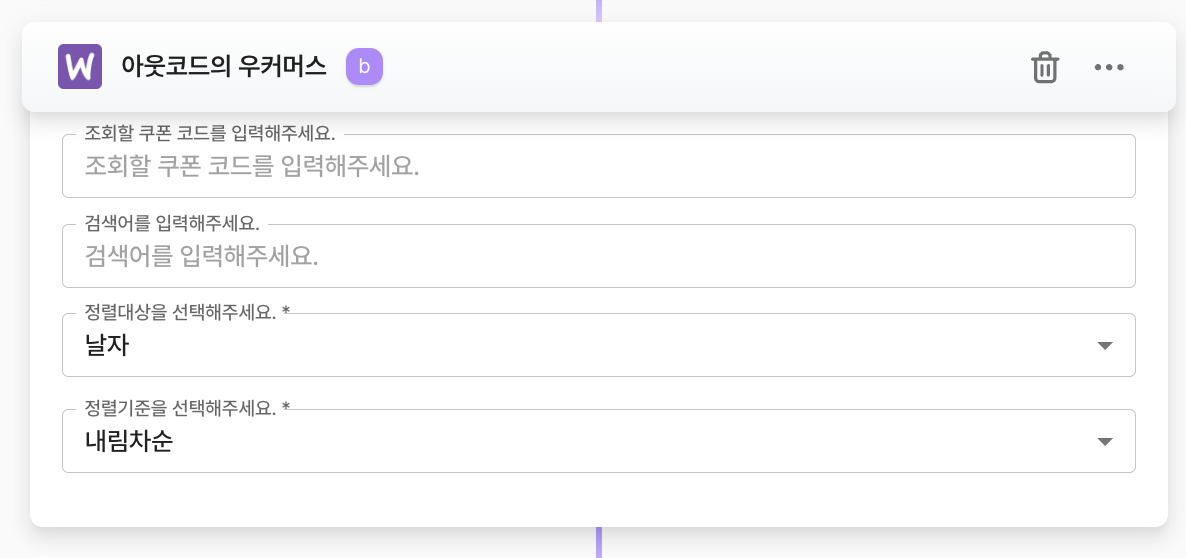Expand the 내림차순 sort order dropdown arrow
Viewport: 1186px width, 558px height.
(1105, 442)
